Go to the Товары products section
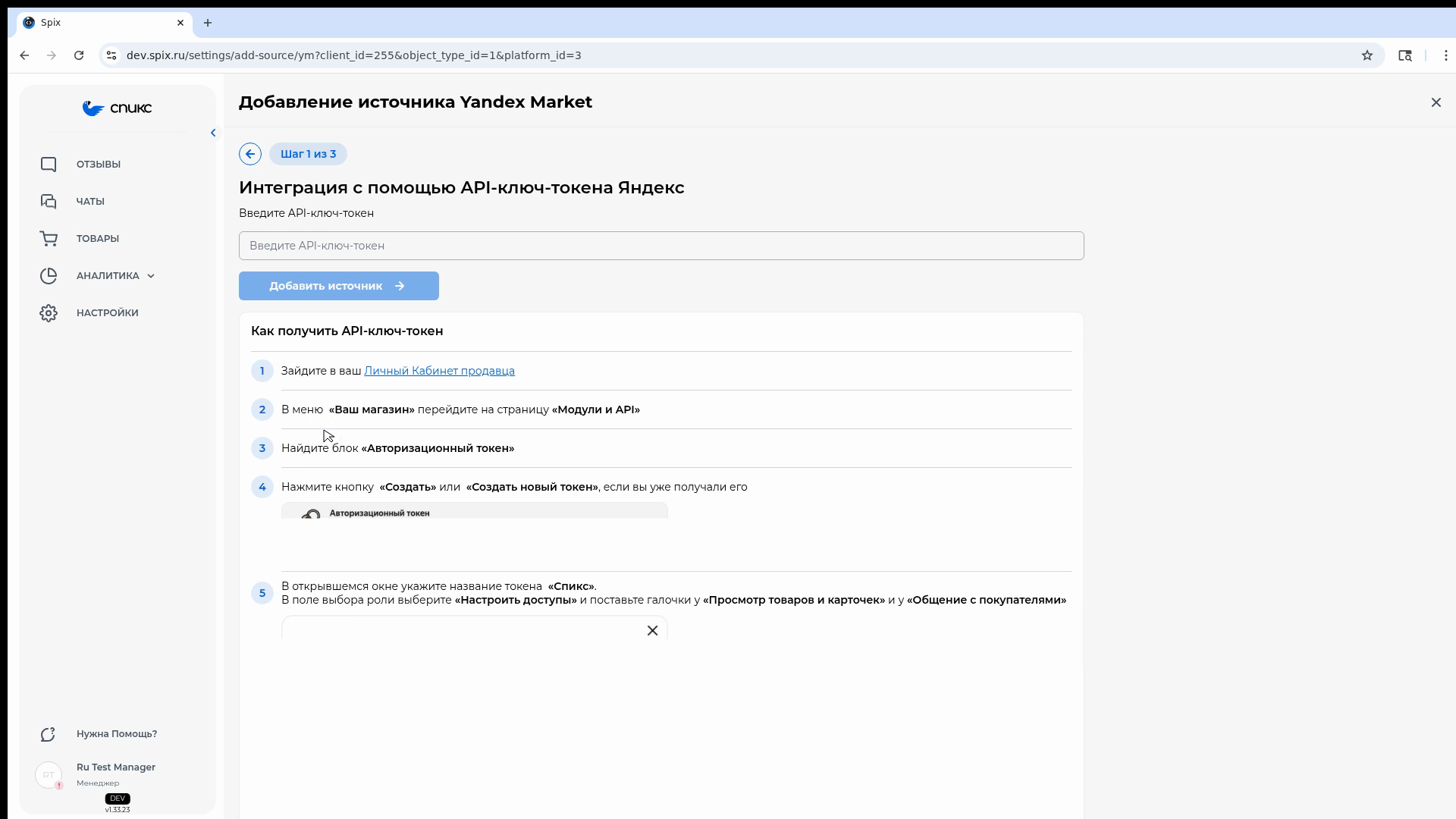Viewport: 1456px width, 819px height. 98,239
